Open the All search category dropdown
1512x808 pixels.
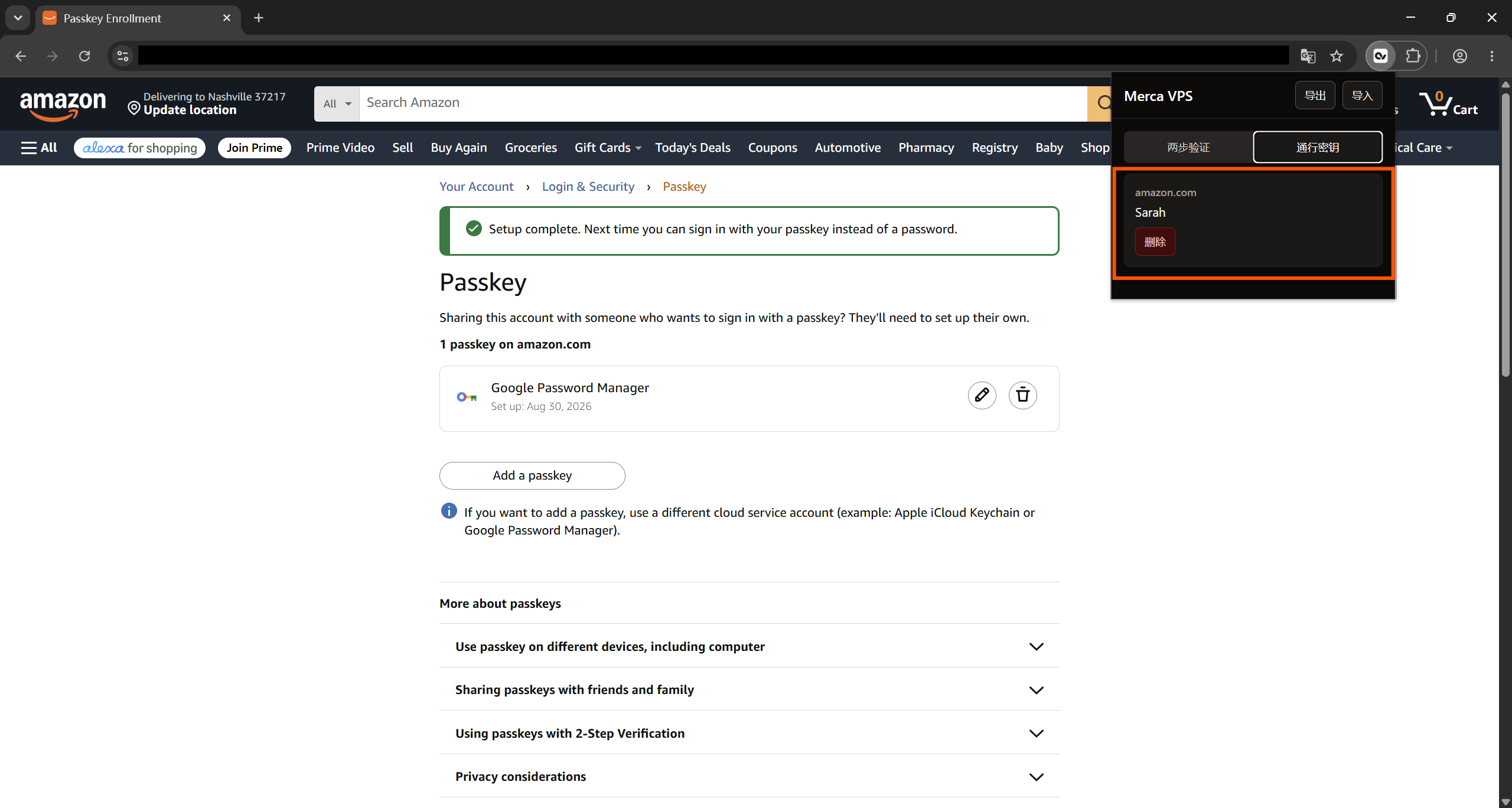337,104
